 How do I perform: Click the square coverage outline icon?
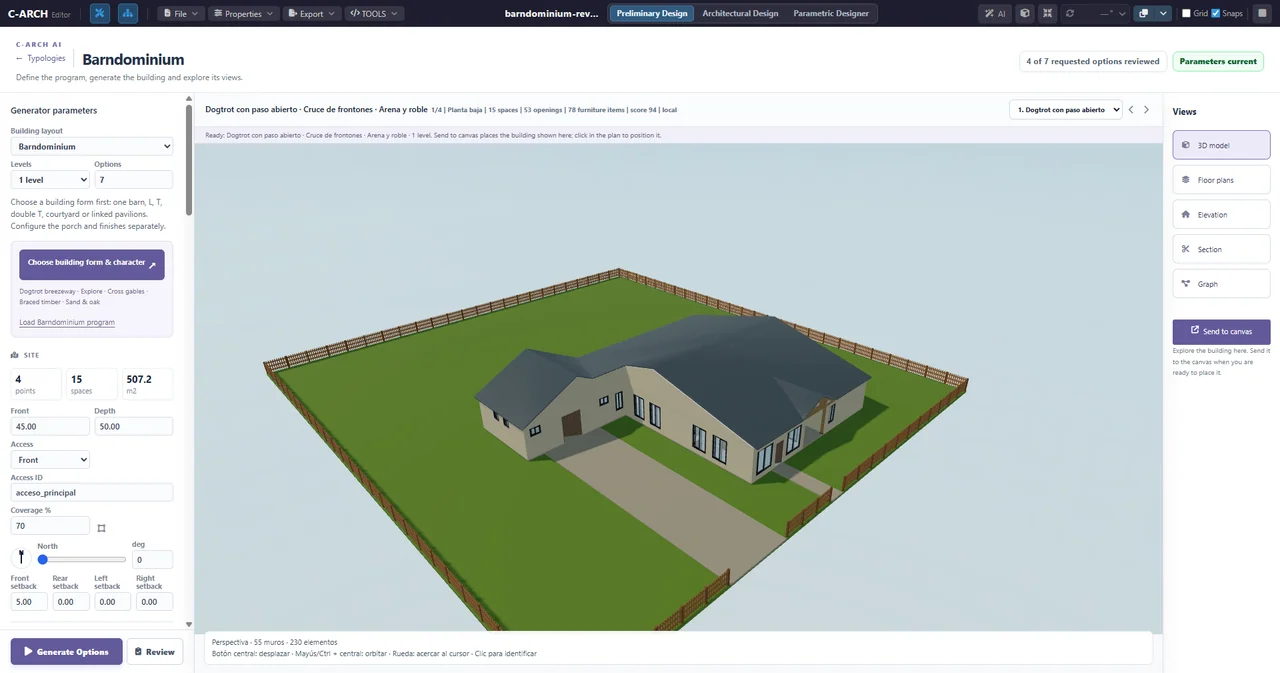click(101, 527)
